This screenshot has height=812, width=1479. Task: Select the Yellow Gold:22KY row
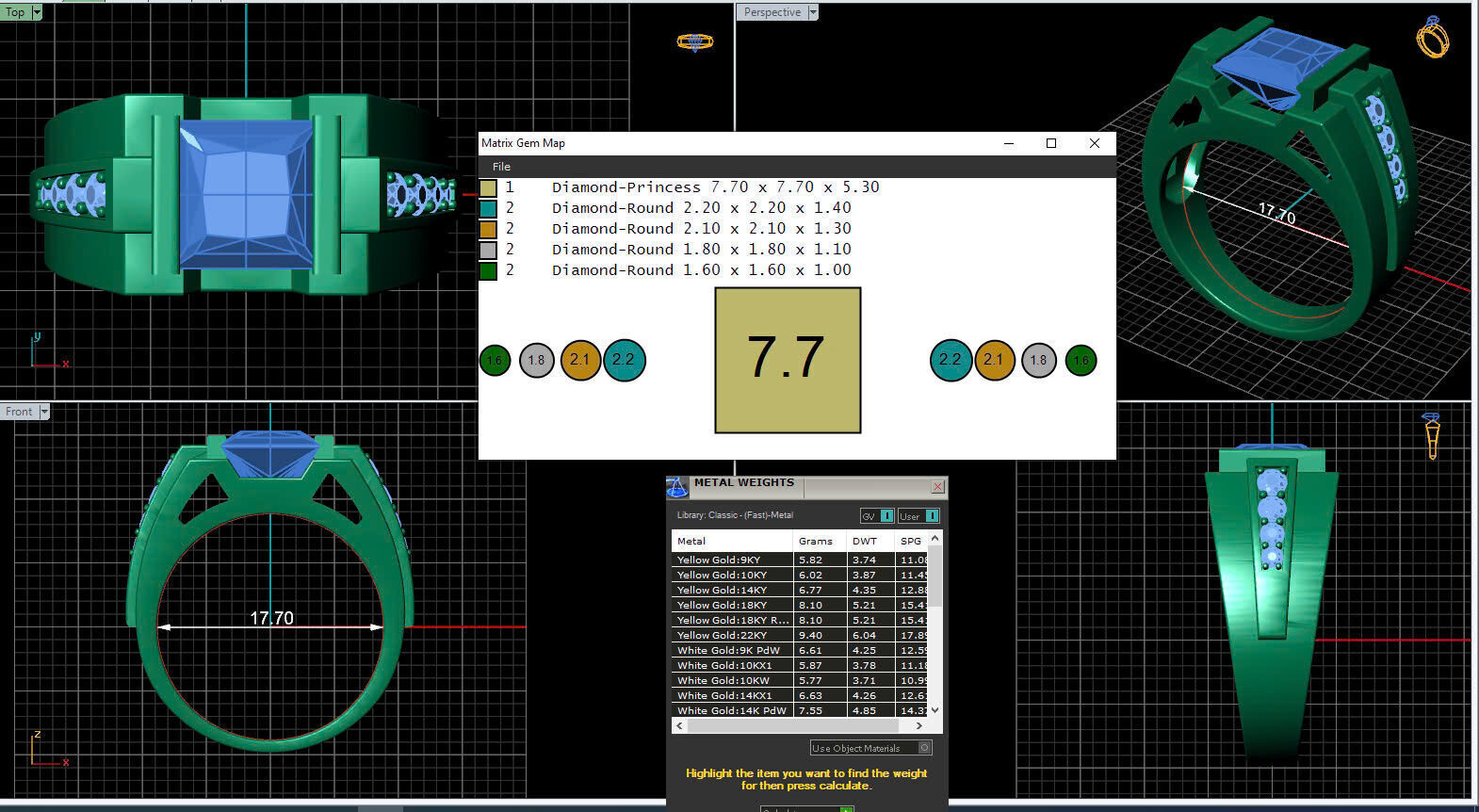[800, 635]
